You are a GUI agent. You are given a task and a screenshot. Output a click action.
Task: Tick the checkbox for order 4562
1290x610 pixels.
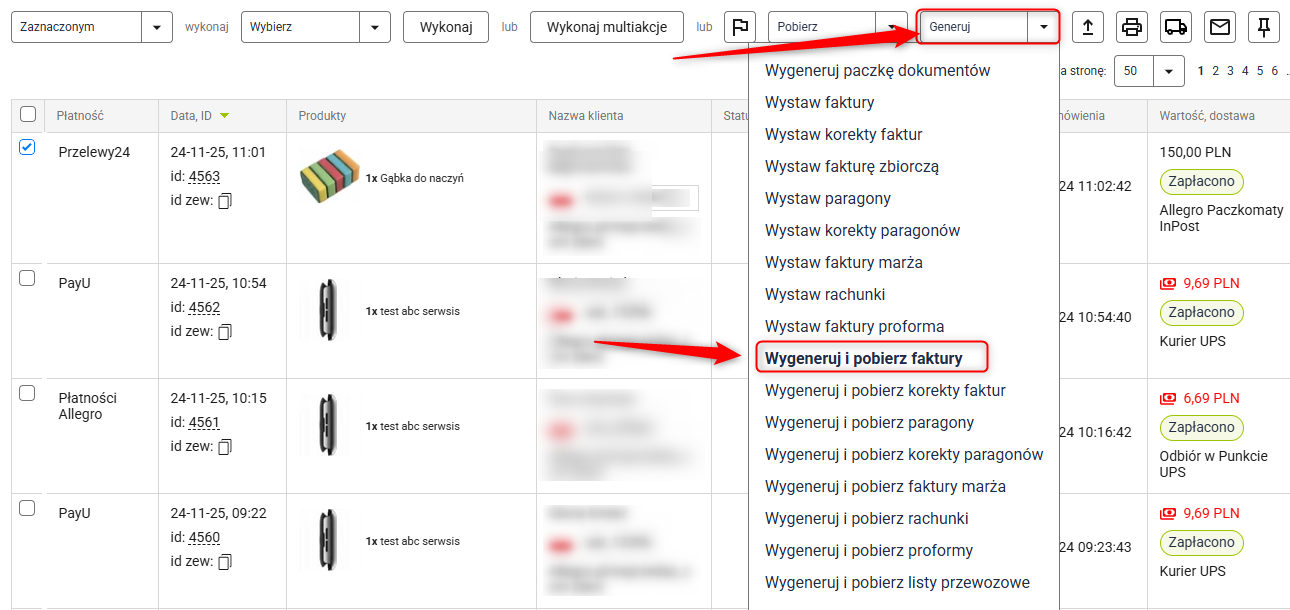click(28, 278)
